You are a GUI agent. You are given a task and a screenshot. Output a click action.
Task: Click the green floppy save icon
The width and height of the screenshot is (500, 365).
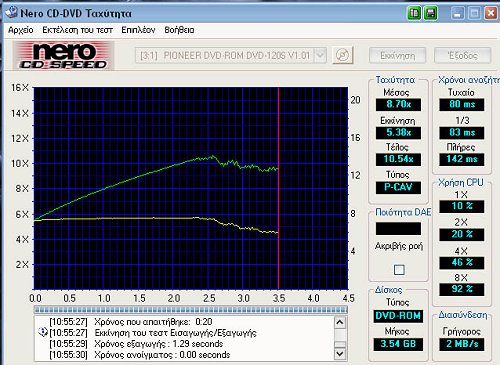[x=431, y=13]
